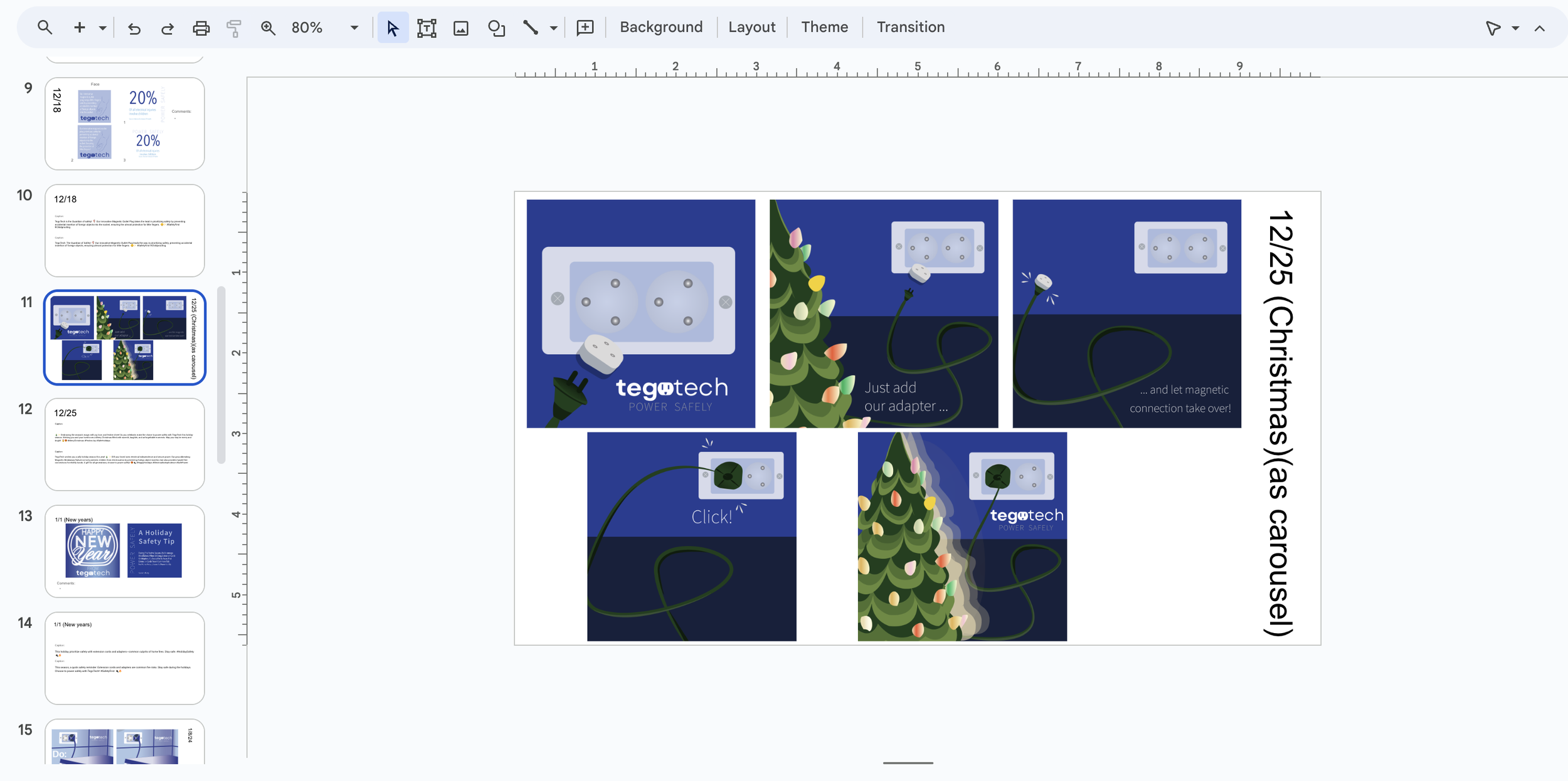Click the paint format roller icon

[x=234, y=28]
